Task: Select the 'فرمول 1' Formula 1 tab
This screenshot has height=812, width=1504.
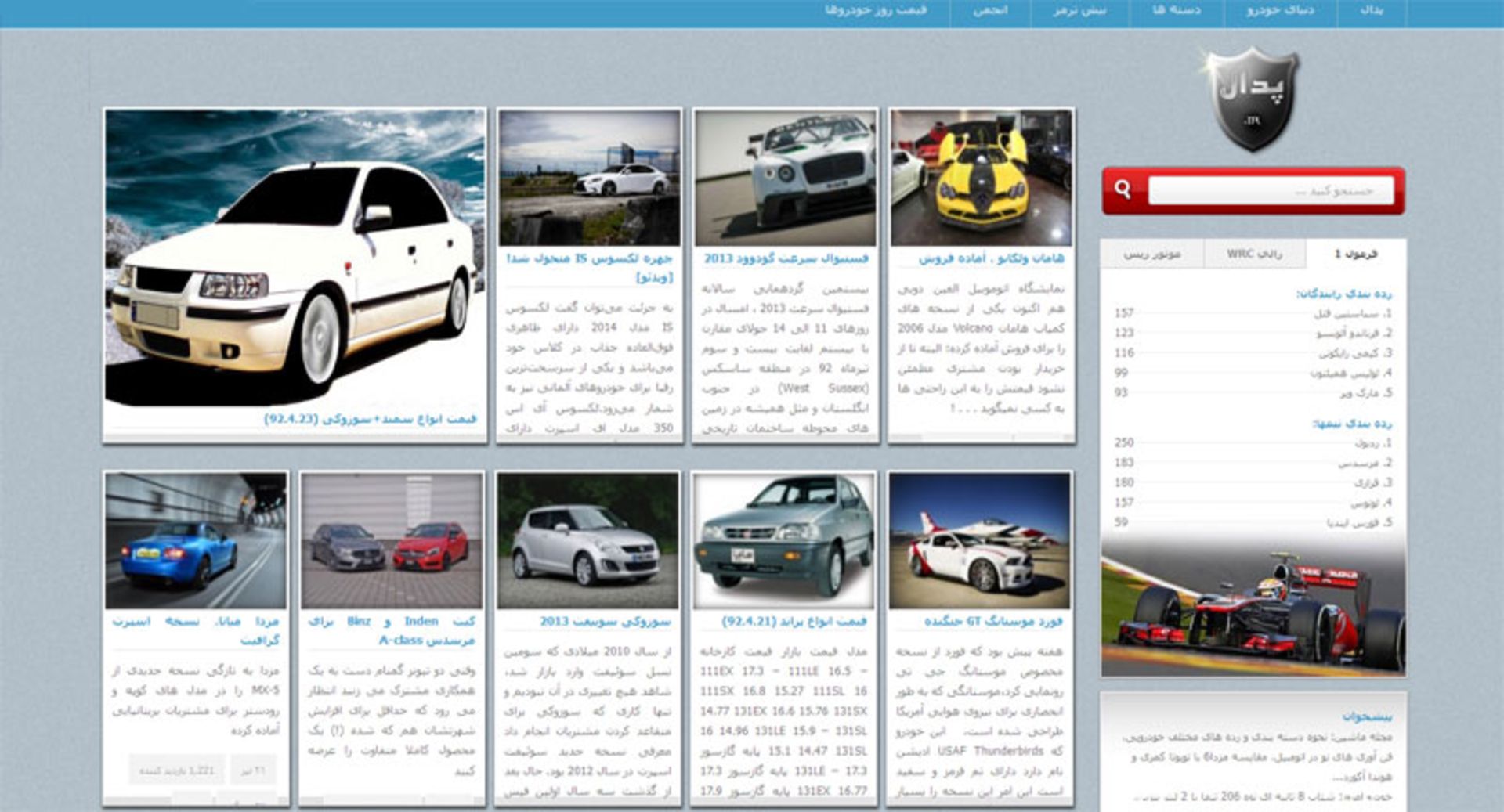Action: coord(1355,254)
